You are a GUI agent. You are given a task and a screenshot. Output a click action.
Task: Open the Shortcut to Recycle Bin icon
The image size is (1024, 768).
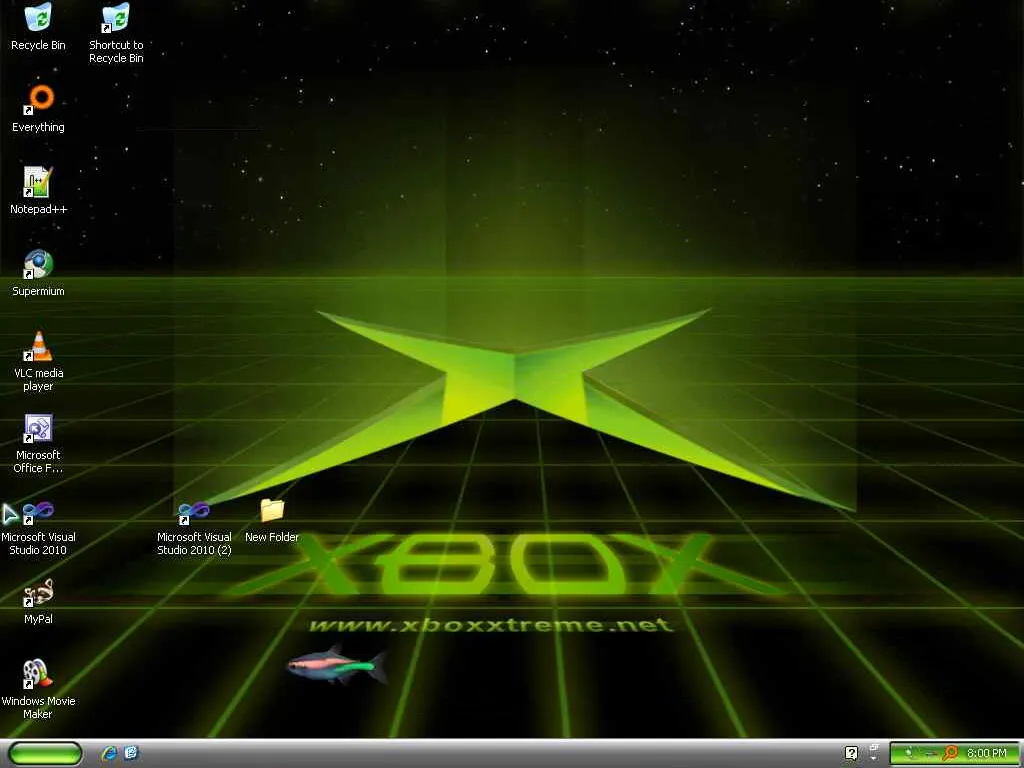(116, 18)
